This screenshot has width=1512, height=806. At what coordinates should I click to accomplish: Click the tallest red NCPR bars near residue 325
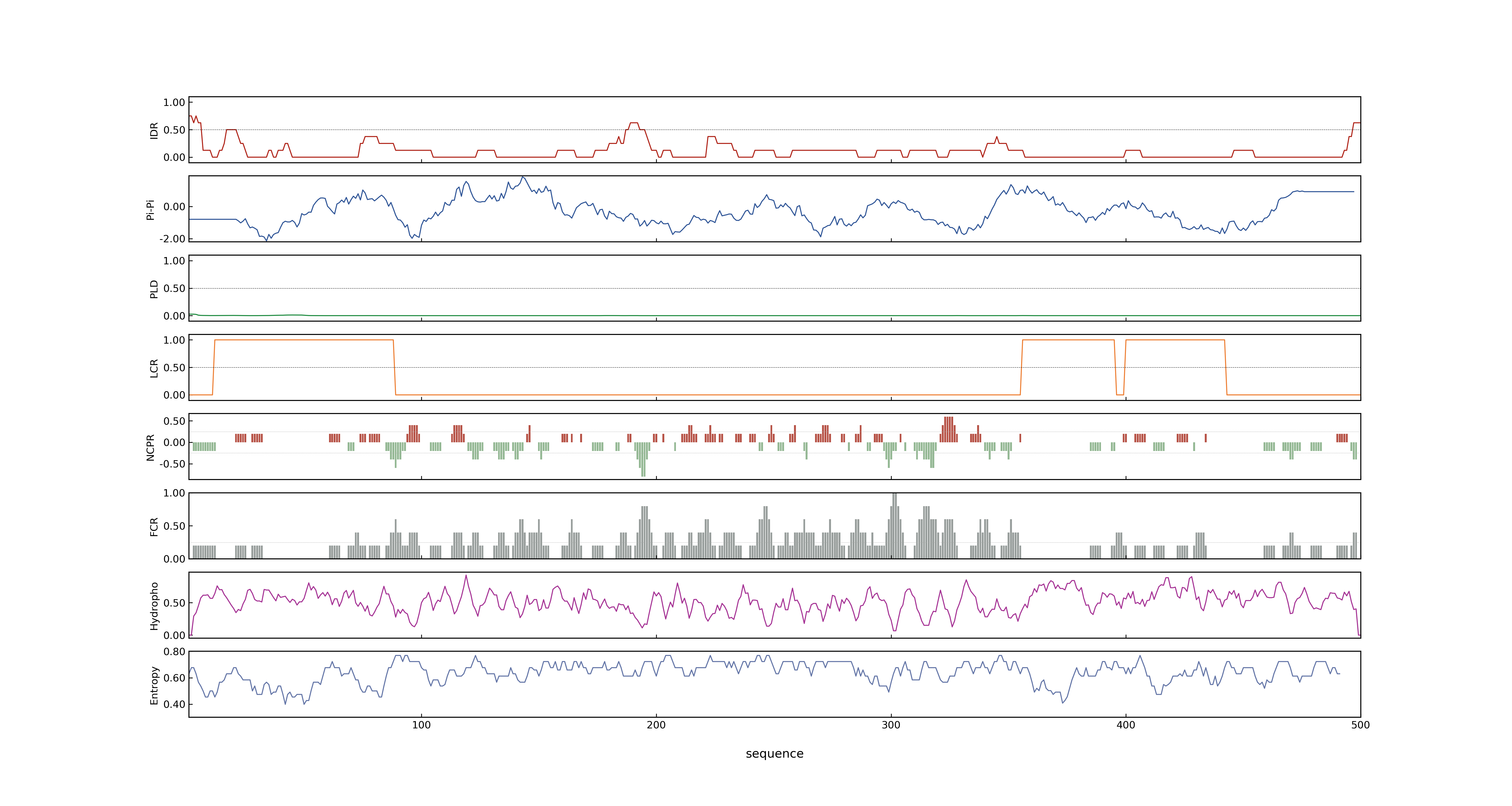click(x=949, y=429)
